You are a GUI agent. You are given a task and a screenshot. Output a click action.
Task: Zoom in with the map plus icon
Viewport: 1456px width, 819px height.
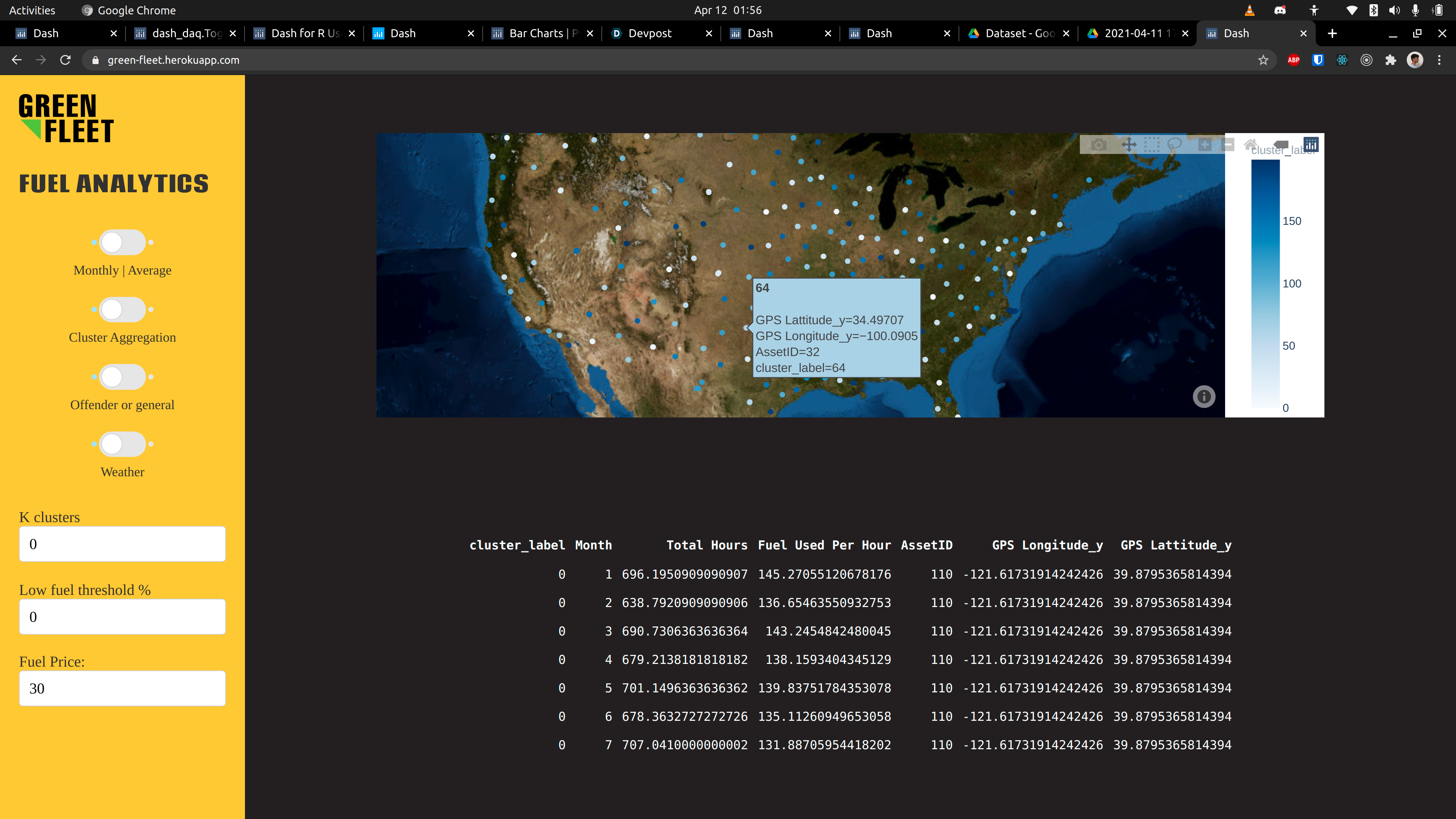tap(1205, 145)
